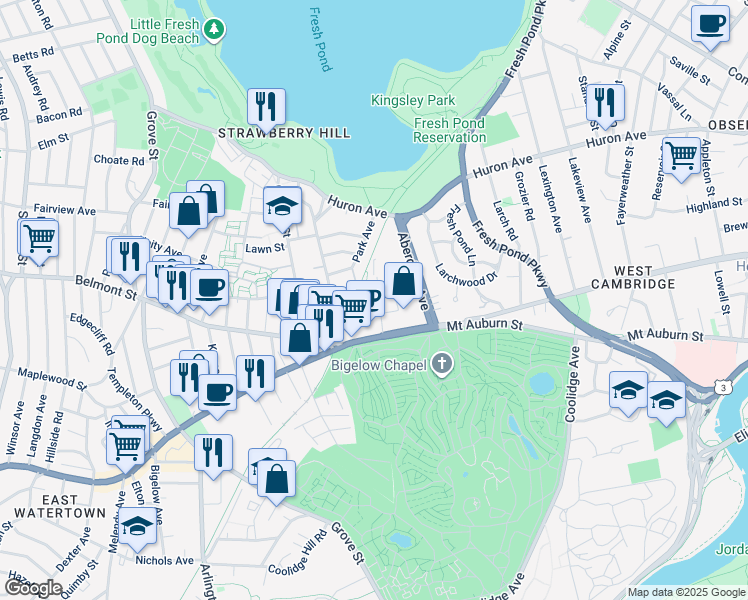The image size is (748, 600).
Task: Open the grocery cart marker near Appleton St
Action: coord(681,157)
